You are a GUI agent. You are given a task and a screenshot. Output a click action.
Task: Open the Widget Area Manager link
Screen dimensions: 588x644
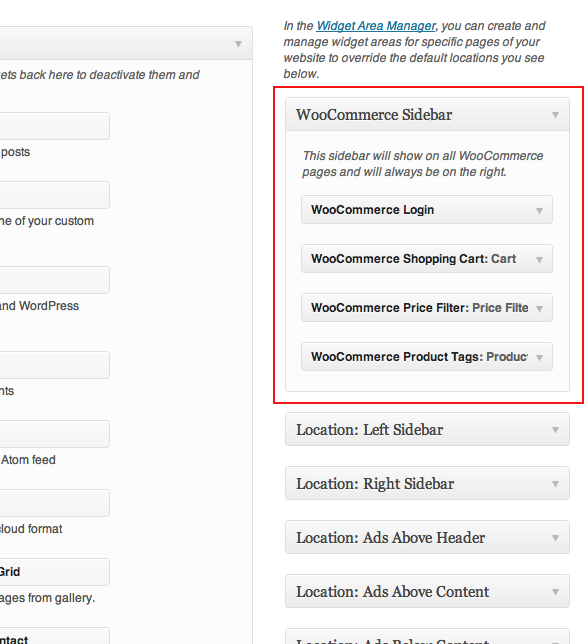(375, 26)
